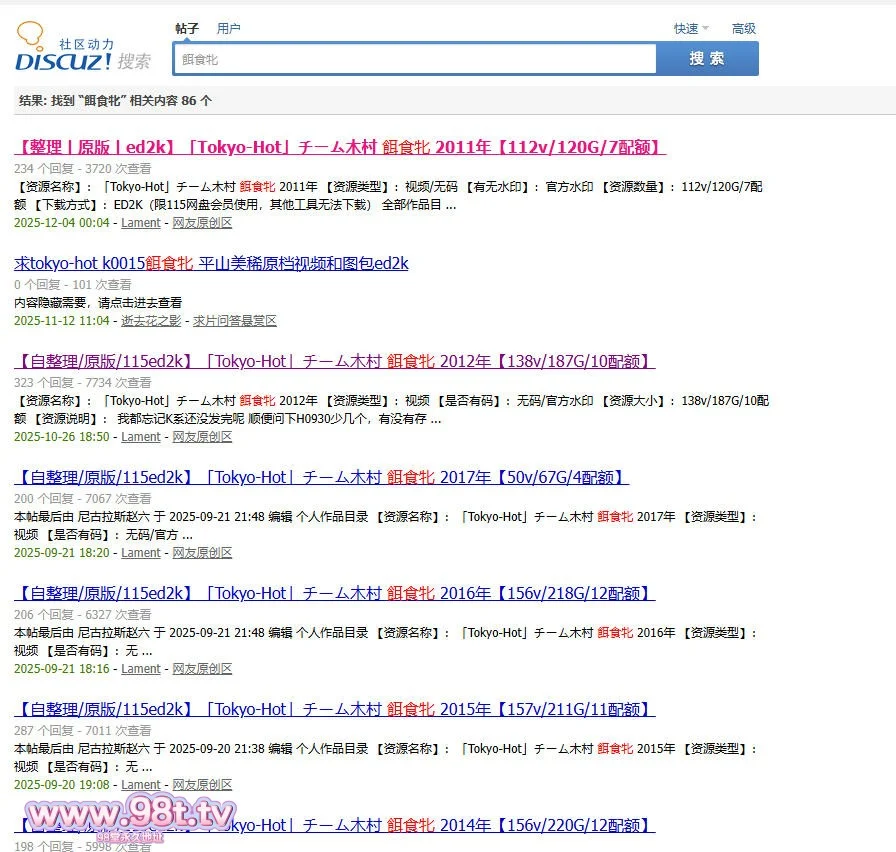This screenshot has width=896, height=852.
Task: Open the 2015年 157v/211G result title
Action: 335,710
